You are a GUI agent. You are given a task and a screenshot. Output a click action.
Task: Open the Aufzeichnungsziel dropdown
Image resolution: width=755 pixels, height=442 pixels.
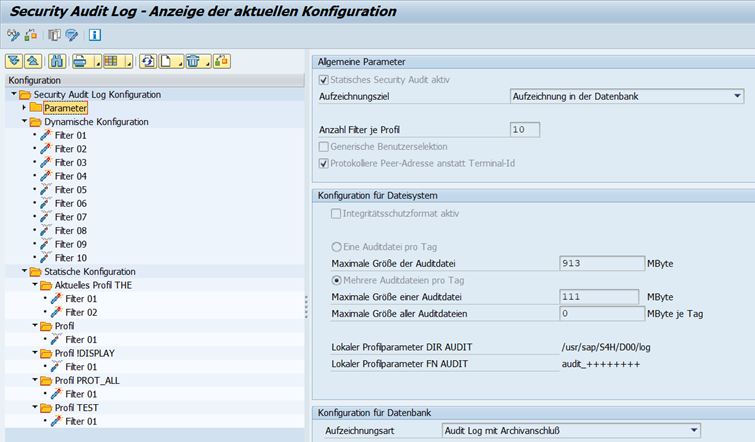click(x=737, y=96)
